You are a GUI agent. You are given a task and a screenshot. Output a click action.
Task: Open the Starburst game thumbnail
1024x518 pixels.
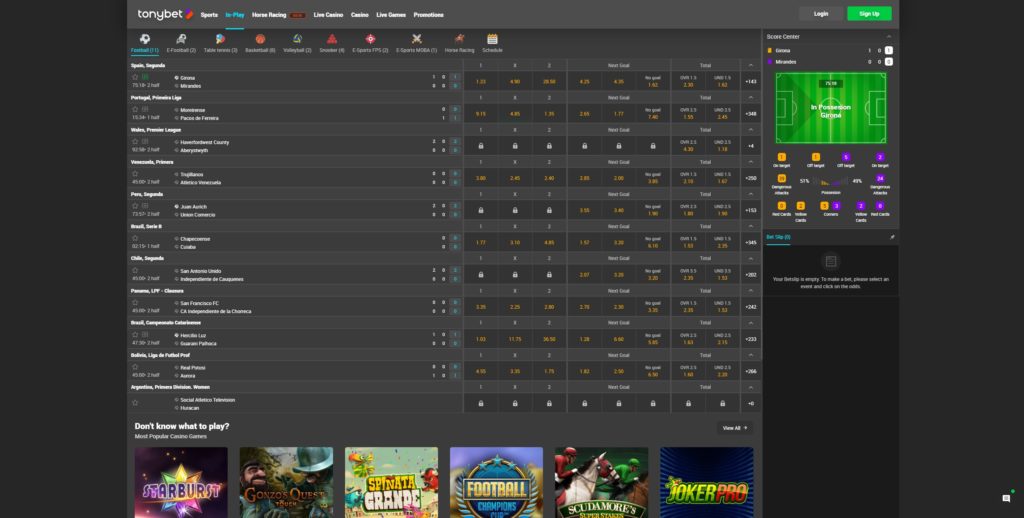[181, 482]
